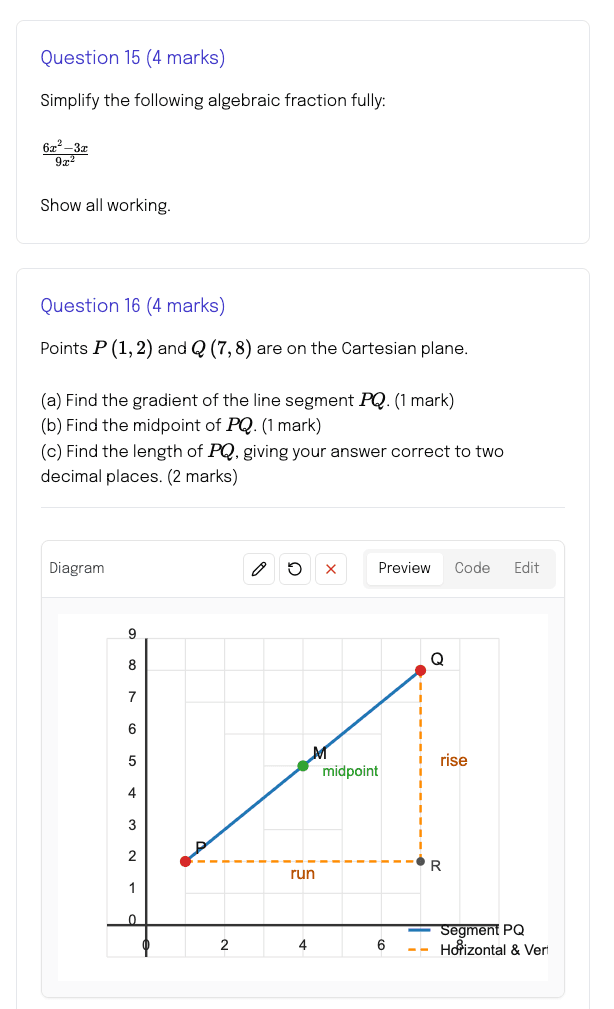Switch to the Edit tab

click(x=526, y=568)
